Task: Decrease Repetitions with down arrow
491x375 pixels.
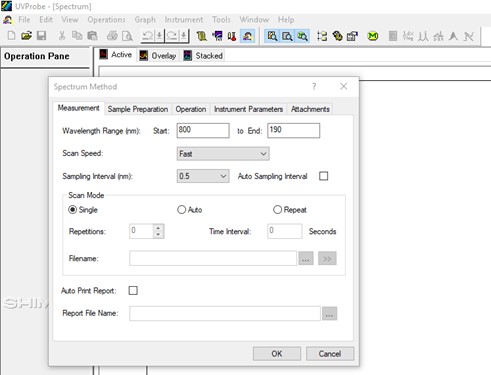Action: (x=158, y=235)
